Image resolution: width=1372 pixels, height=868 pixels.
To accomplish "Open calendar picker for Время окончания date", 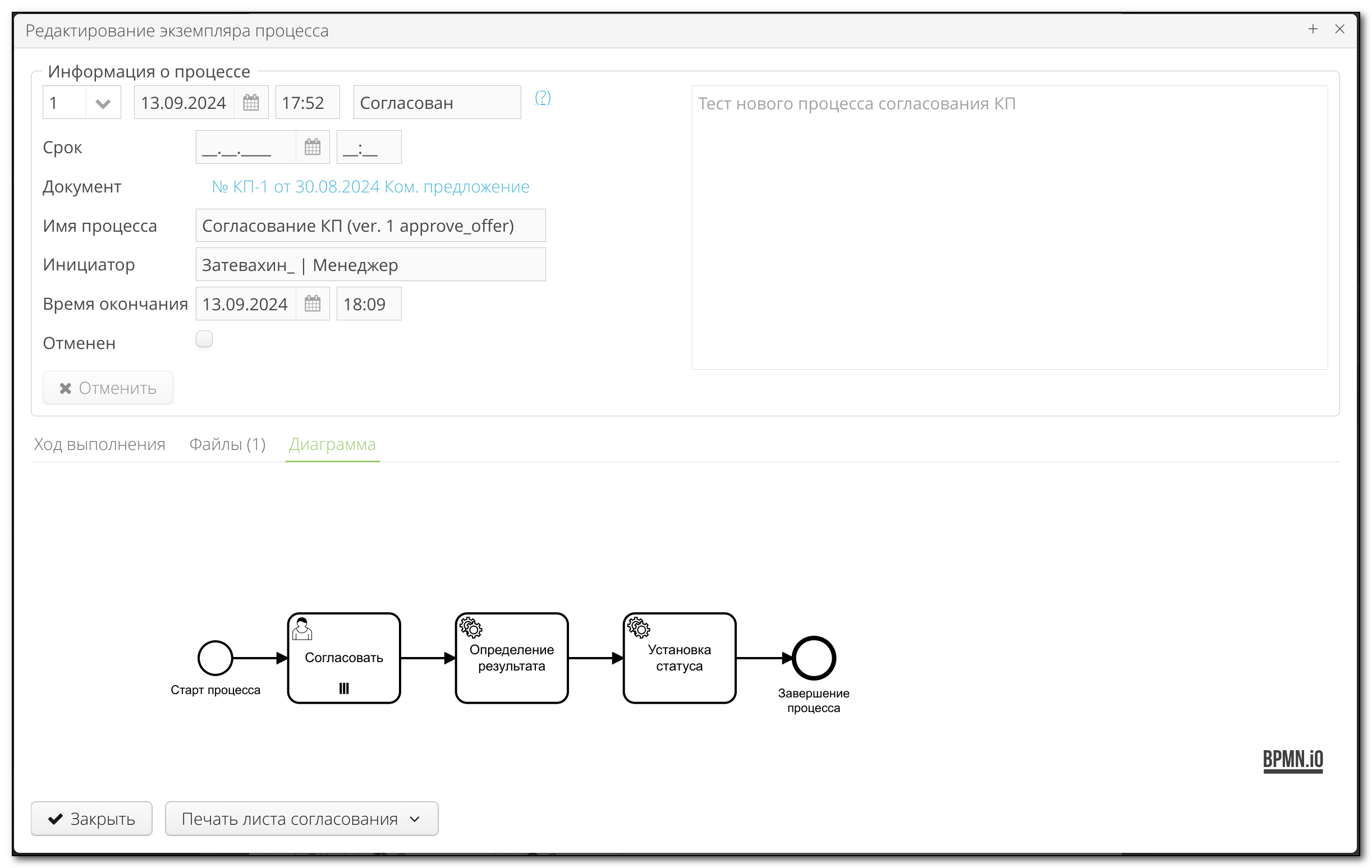I will coord(312,304).
